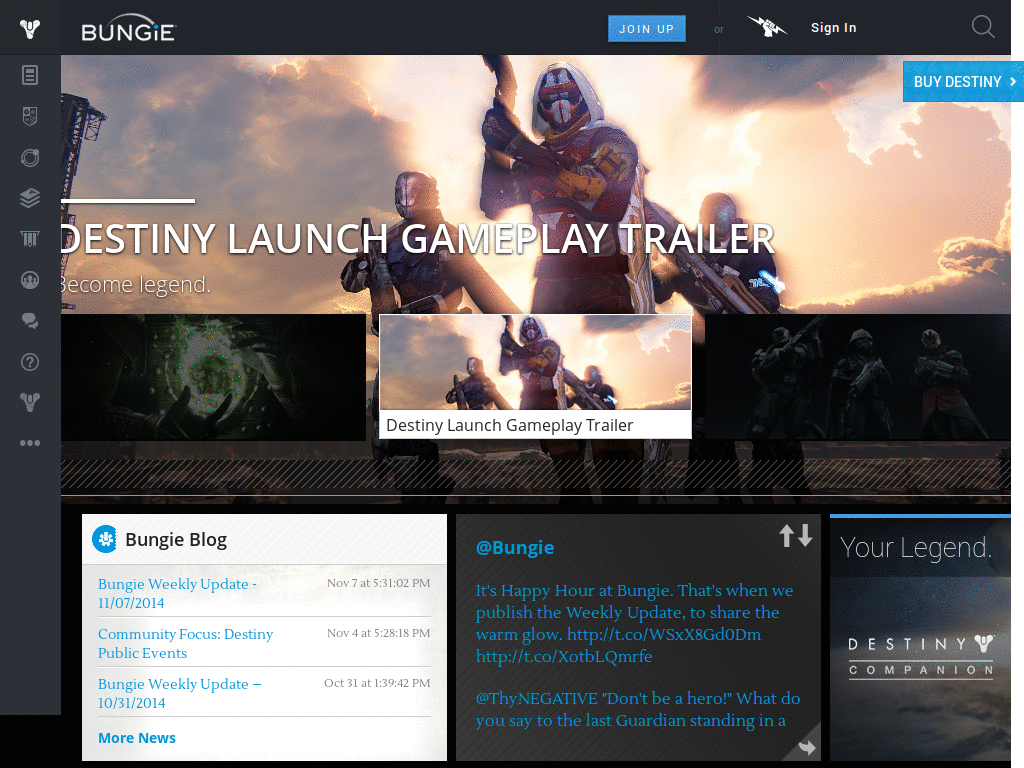Click the search magnifier icon
The height and width of the screenshot is (768, 1024).
point(983,27)
